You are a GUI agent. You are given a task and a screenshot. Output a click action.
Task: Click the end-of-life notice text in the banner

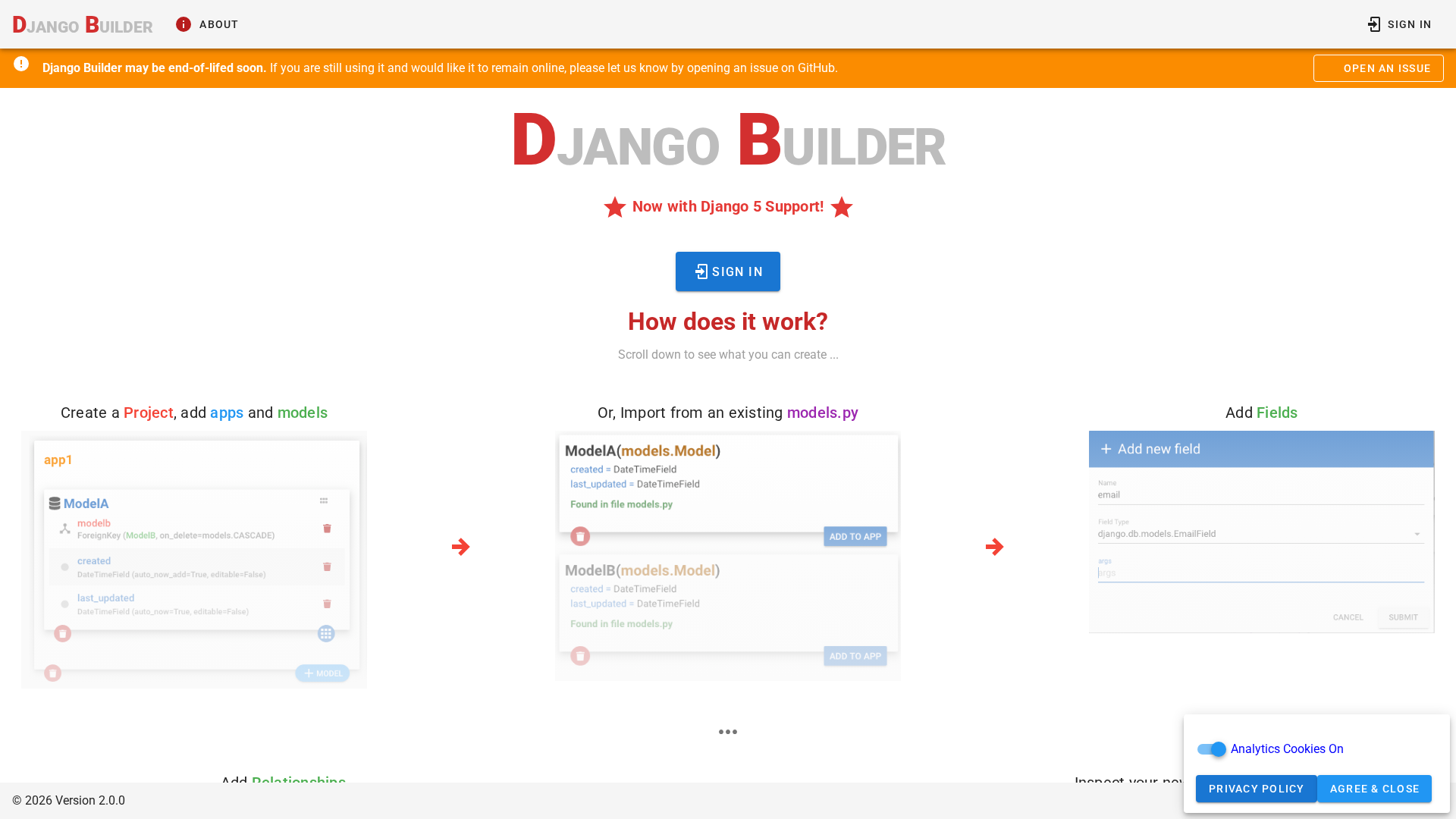coord(440,68)
